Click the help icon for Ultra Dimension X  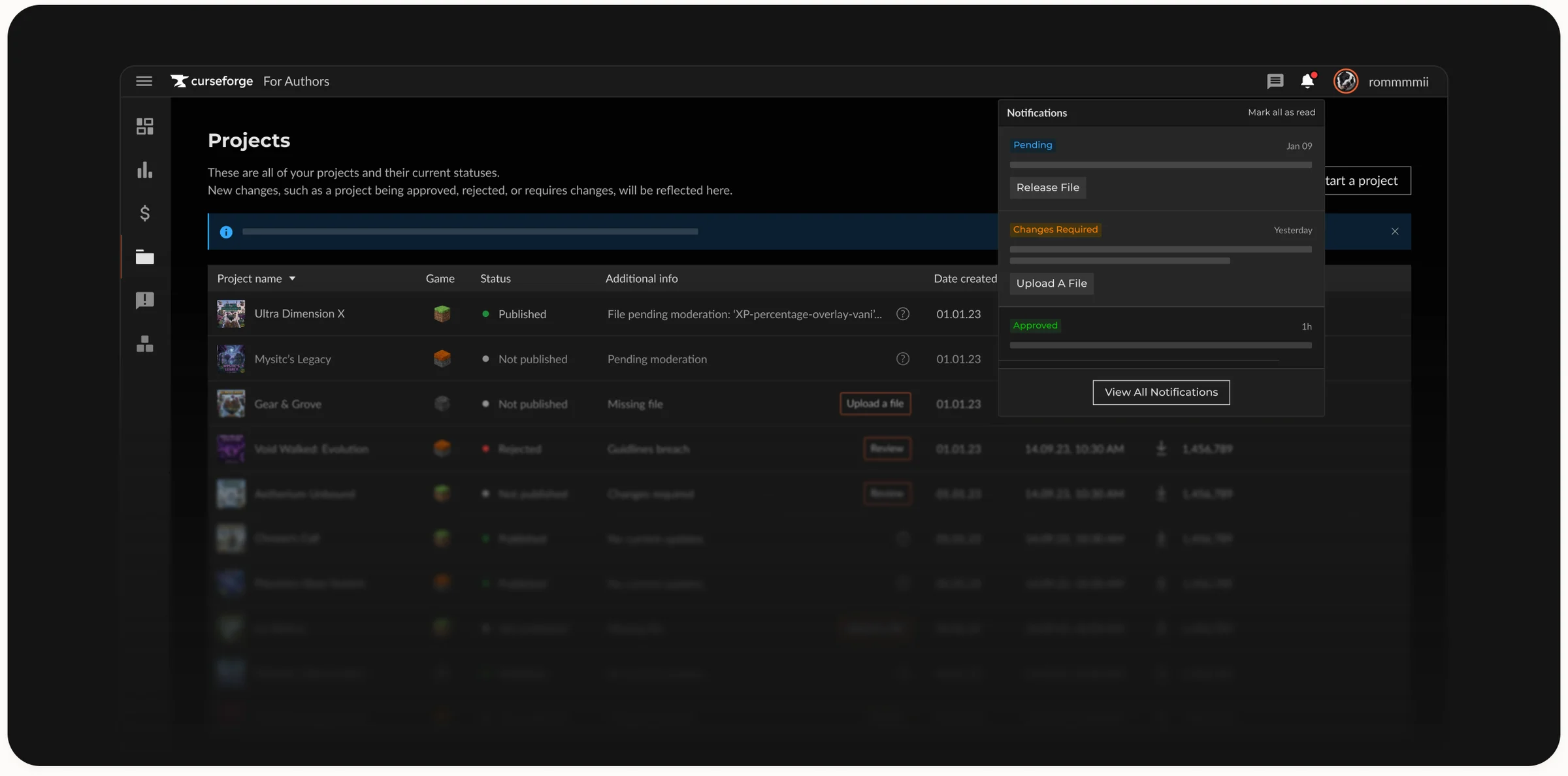902,314
